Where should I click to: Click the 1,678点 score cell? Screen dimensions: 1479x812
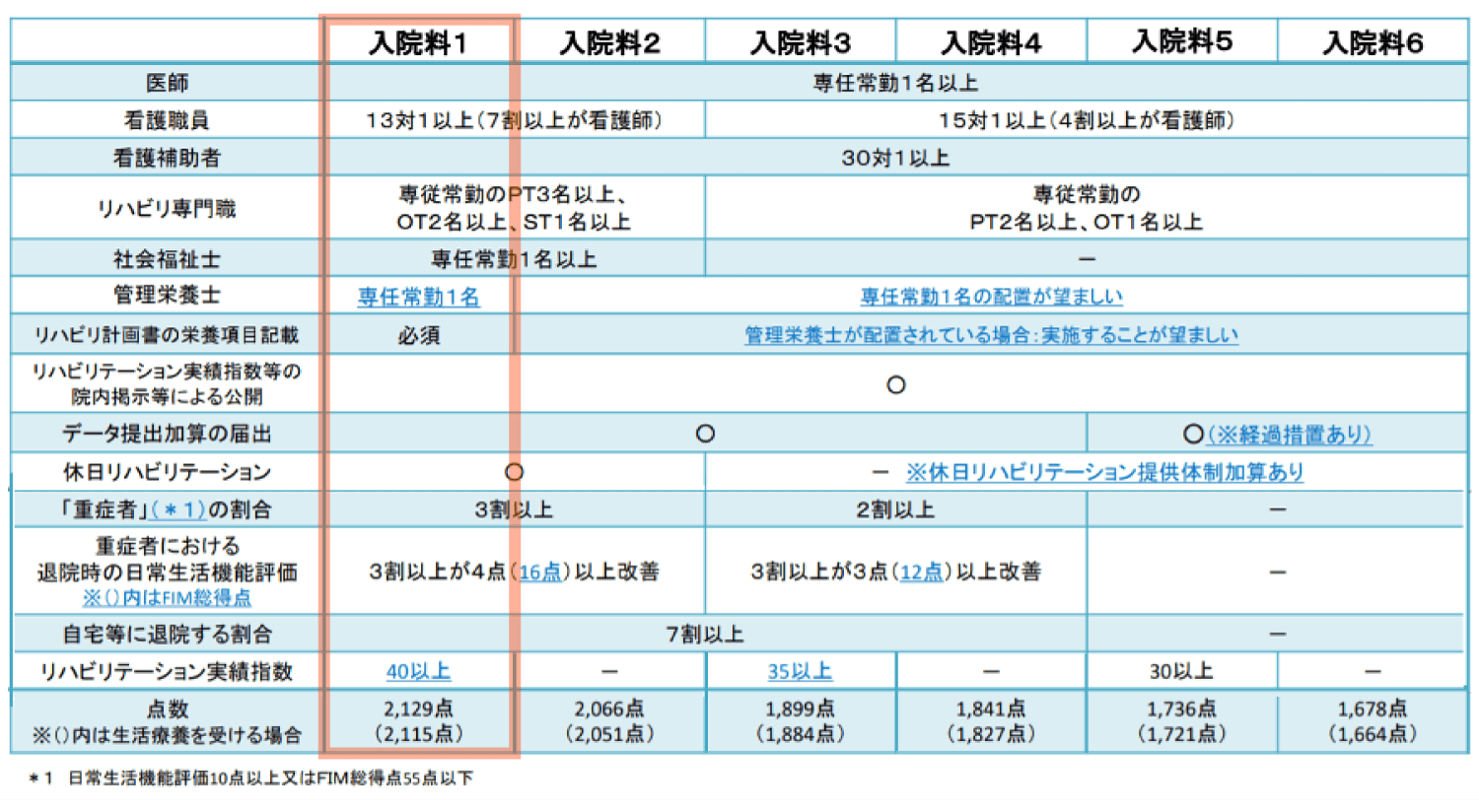tap(1373, 720)
